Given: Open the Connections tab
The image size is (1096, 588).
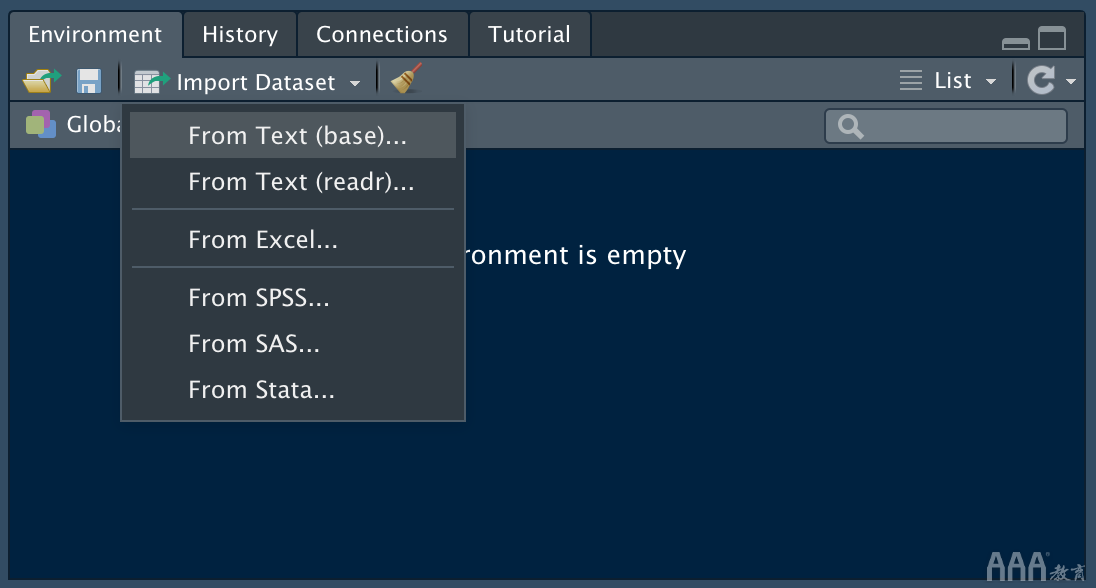Looking at the screenshot, I should (x=382, y=34).
